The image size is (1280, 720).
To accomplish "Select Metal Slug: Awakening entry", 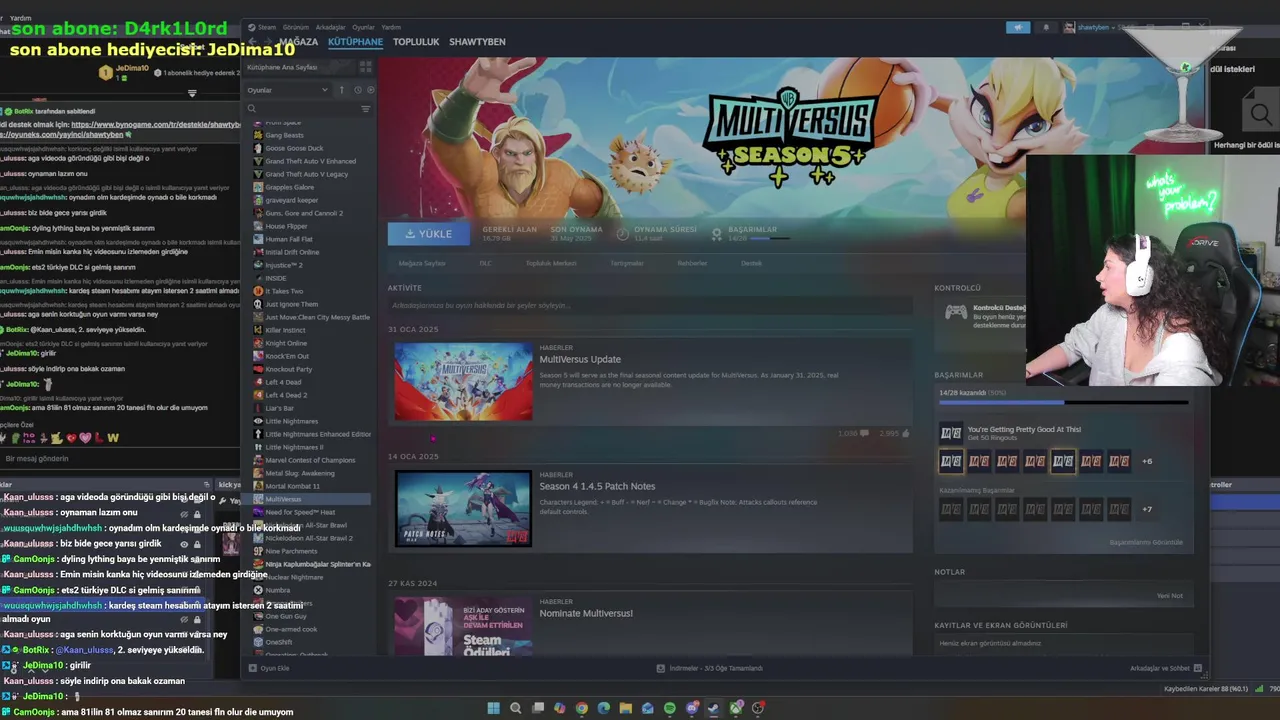I will pos(300,473).
